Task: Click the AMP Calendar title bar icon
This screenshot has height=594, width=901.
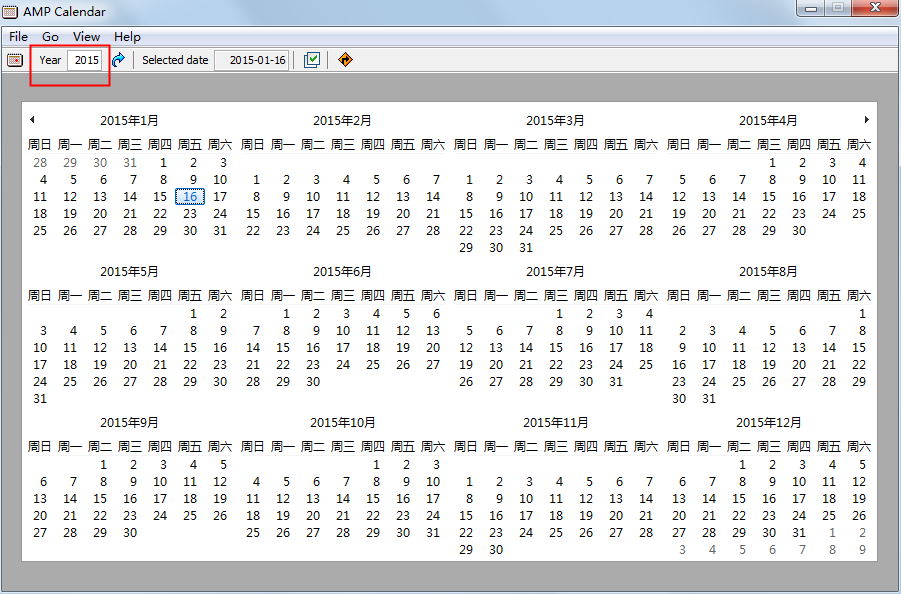Action: 10,11
